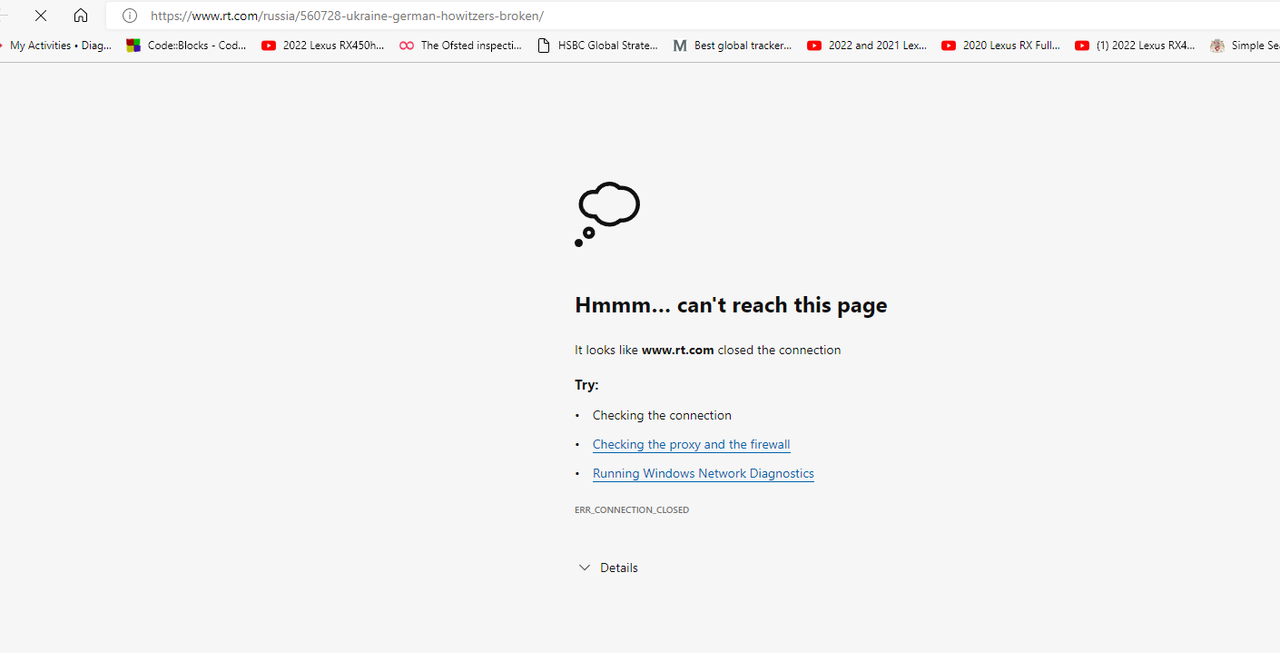
Task: Run Windows Network Diagnostics link
Action: (703, 473)
